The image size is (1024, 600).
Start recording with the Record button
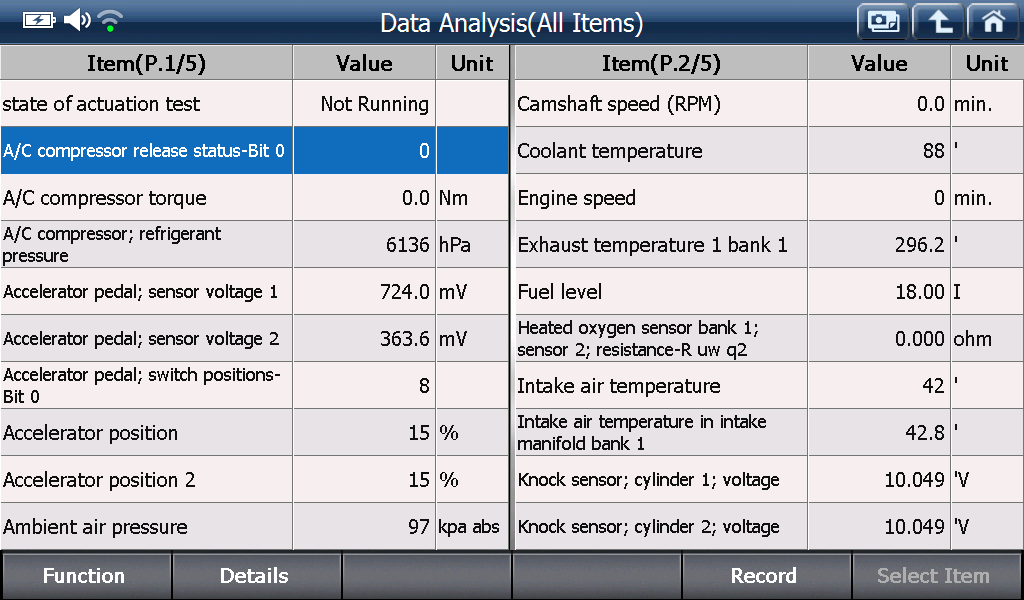tap(764, 576)
